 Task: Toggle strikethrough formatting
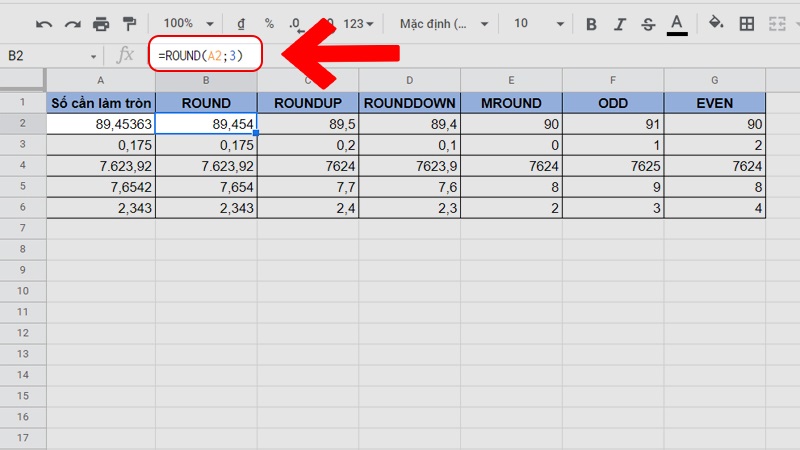tap(648, 23)
